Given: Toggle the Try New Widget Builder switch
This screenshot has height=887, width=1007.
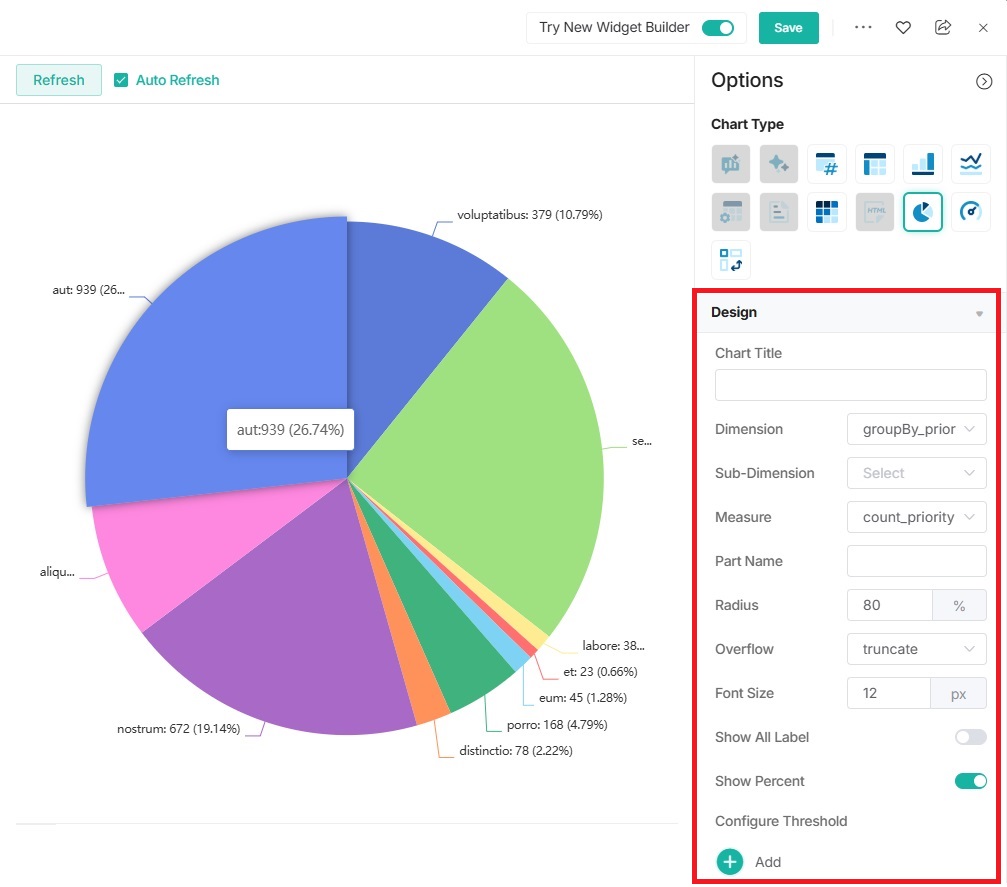Looking at the screenshot, I should pos(718,28).
